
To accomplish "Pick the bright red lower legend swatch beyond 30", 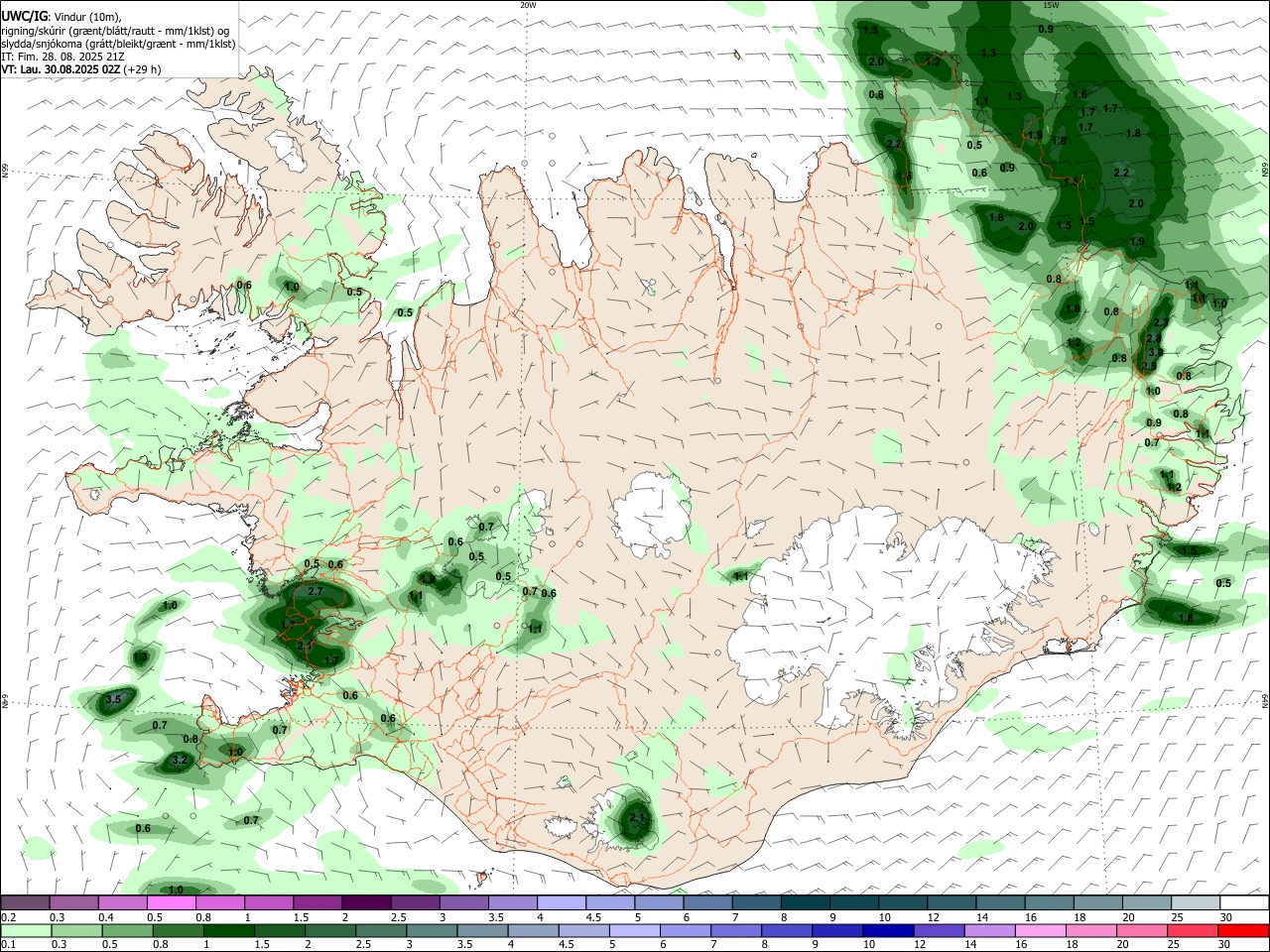I will pyautogui.click(x=1243, y=931).
